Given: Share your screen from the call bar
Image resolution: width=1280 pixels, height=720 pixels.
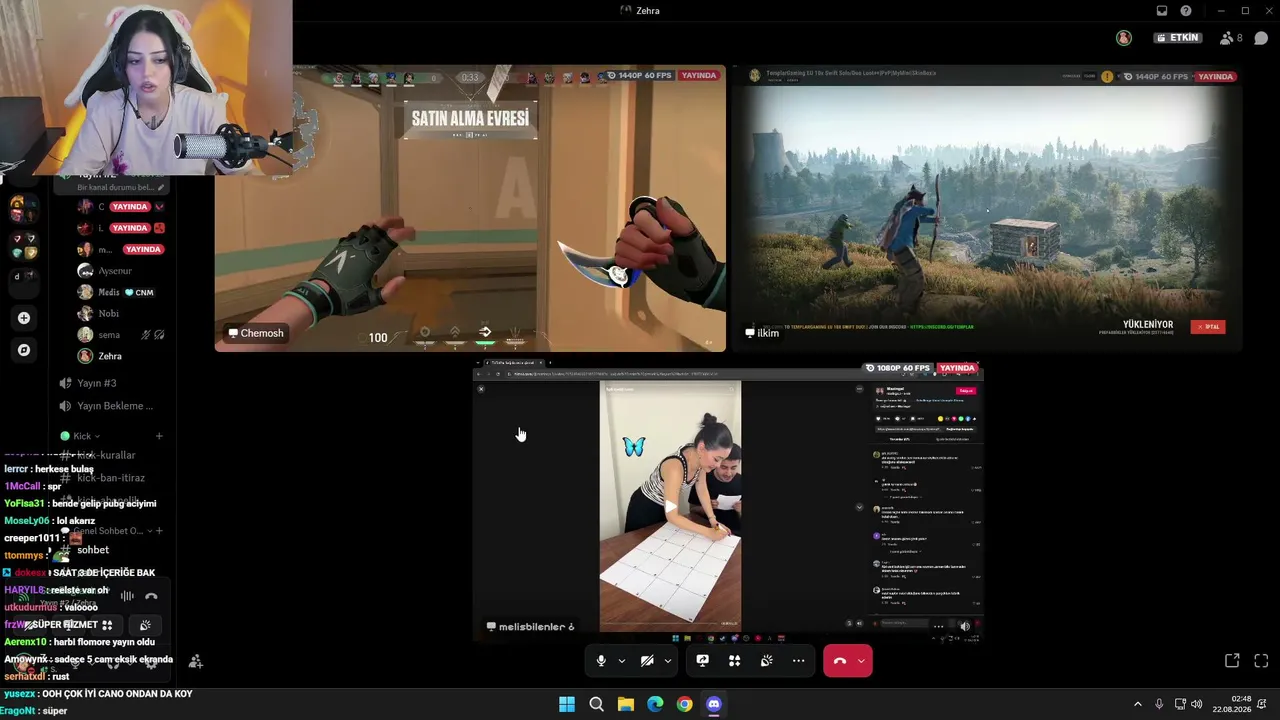Looking at the screenshot, I should (702, 661).
